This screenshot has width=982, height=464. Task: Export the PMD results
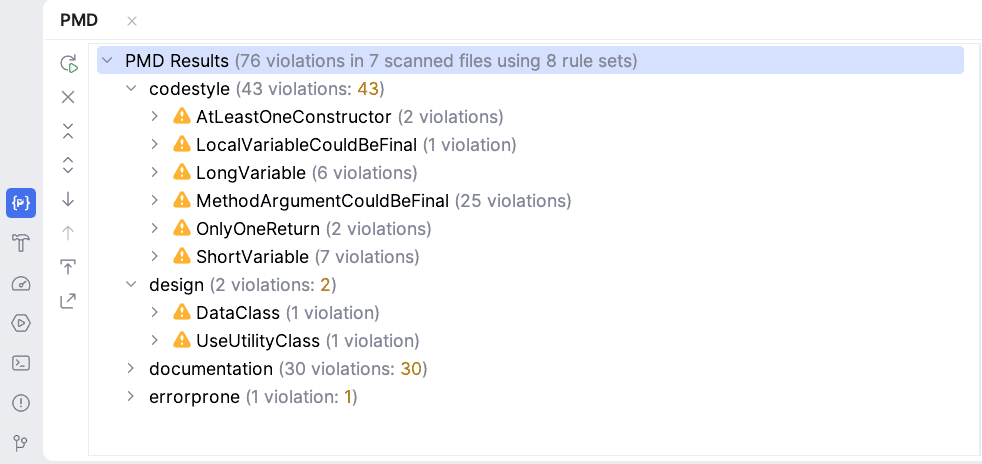[x=68, y=300]
